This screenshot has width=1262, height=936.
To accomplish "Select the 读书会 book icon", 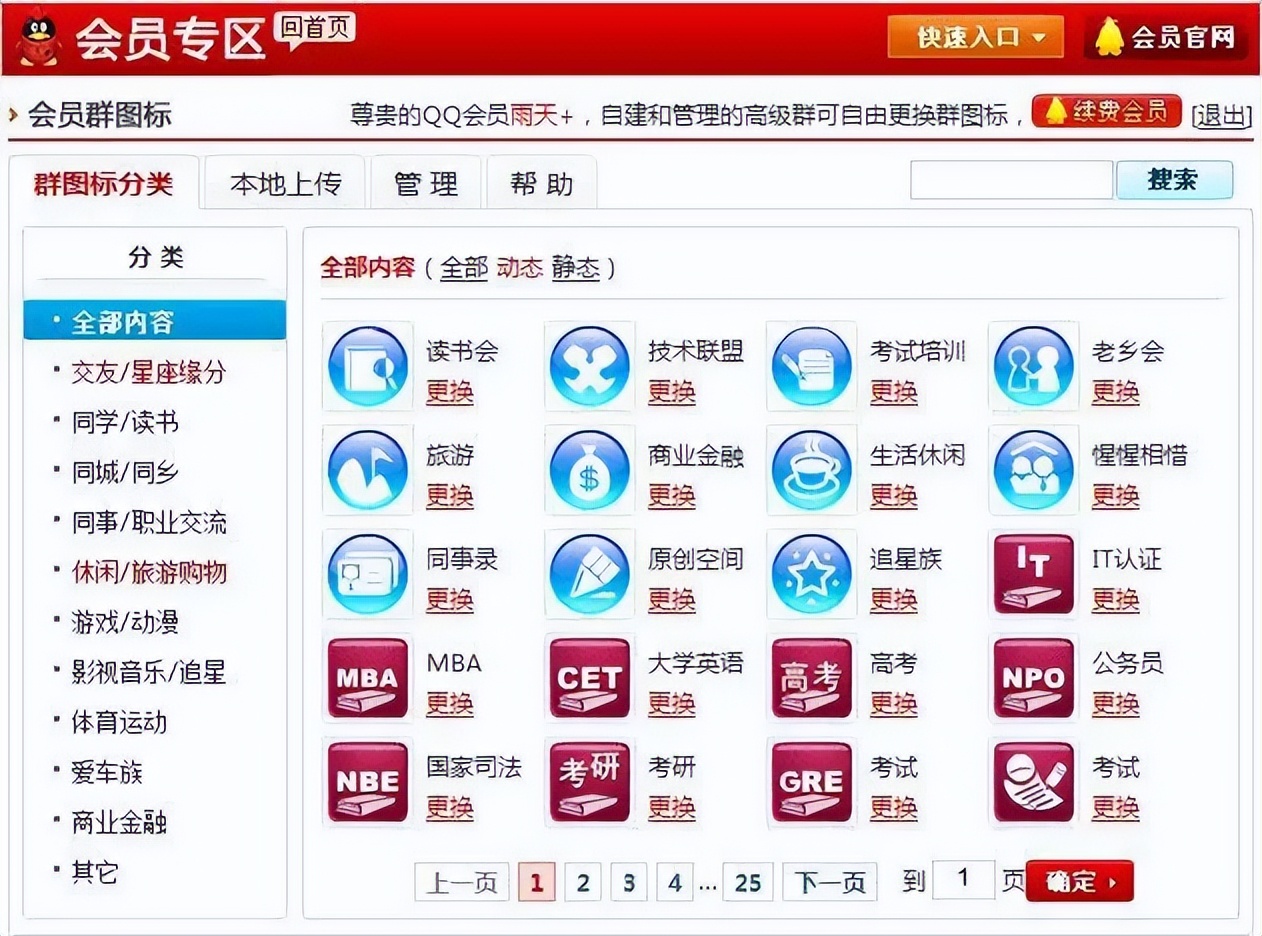I will 367,366.
